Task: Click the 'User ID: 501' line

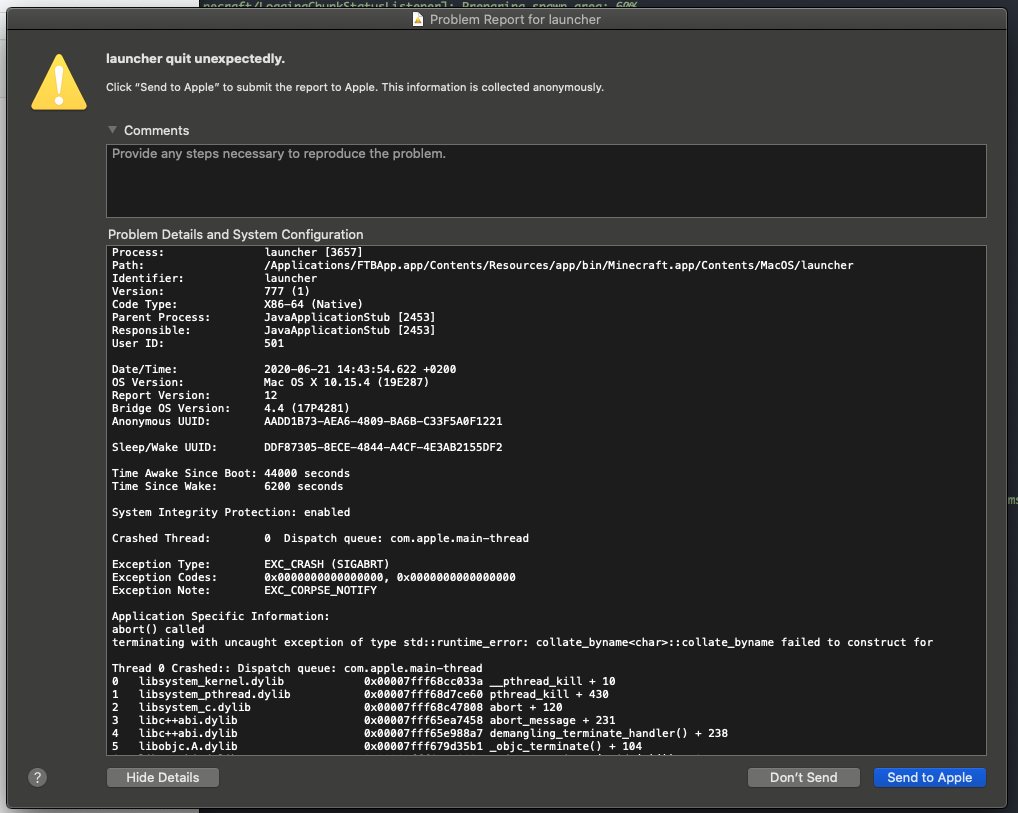Action: click(x=197, y=343)
